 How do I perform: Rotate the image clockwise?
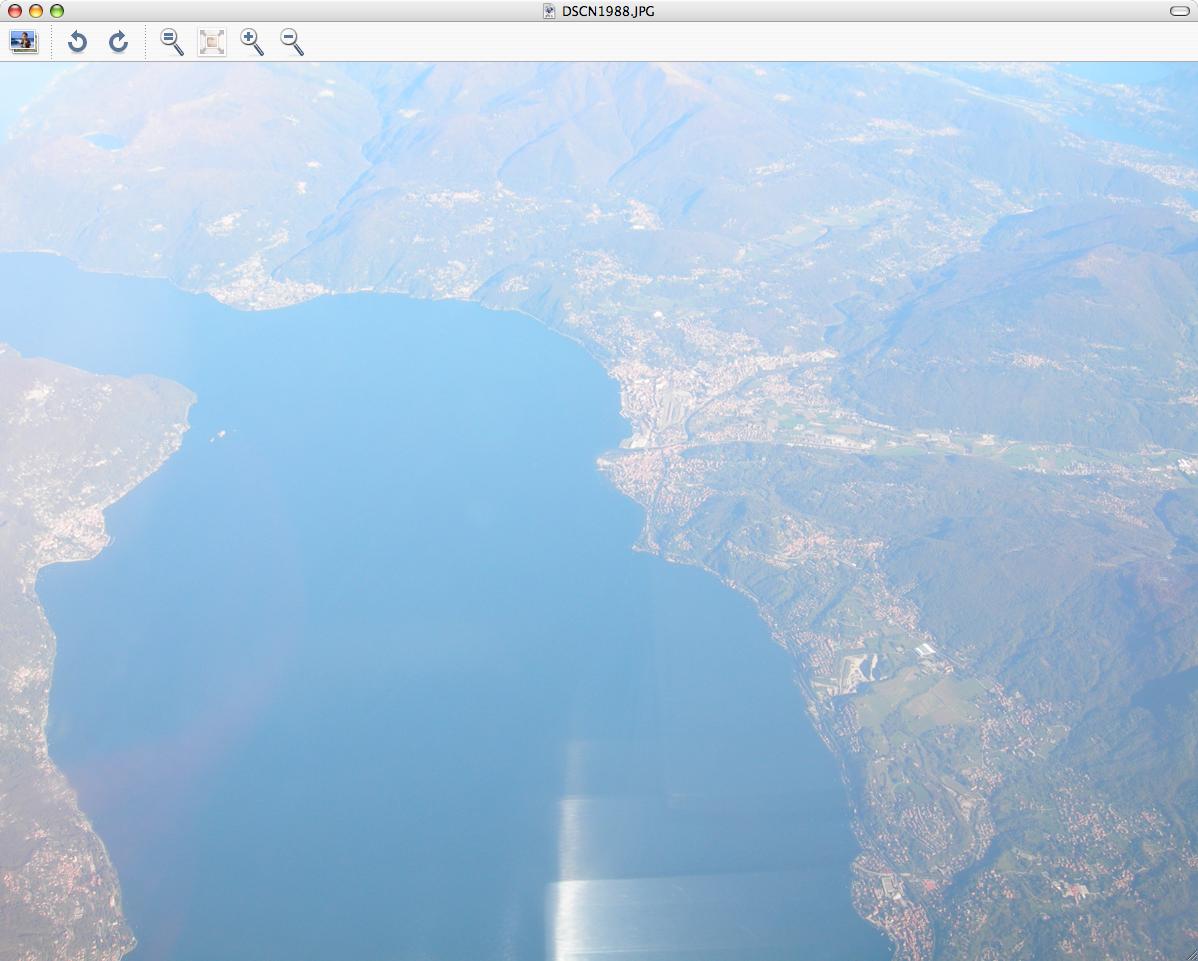click(x=118, y=41)
